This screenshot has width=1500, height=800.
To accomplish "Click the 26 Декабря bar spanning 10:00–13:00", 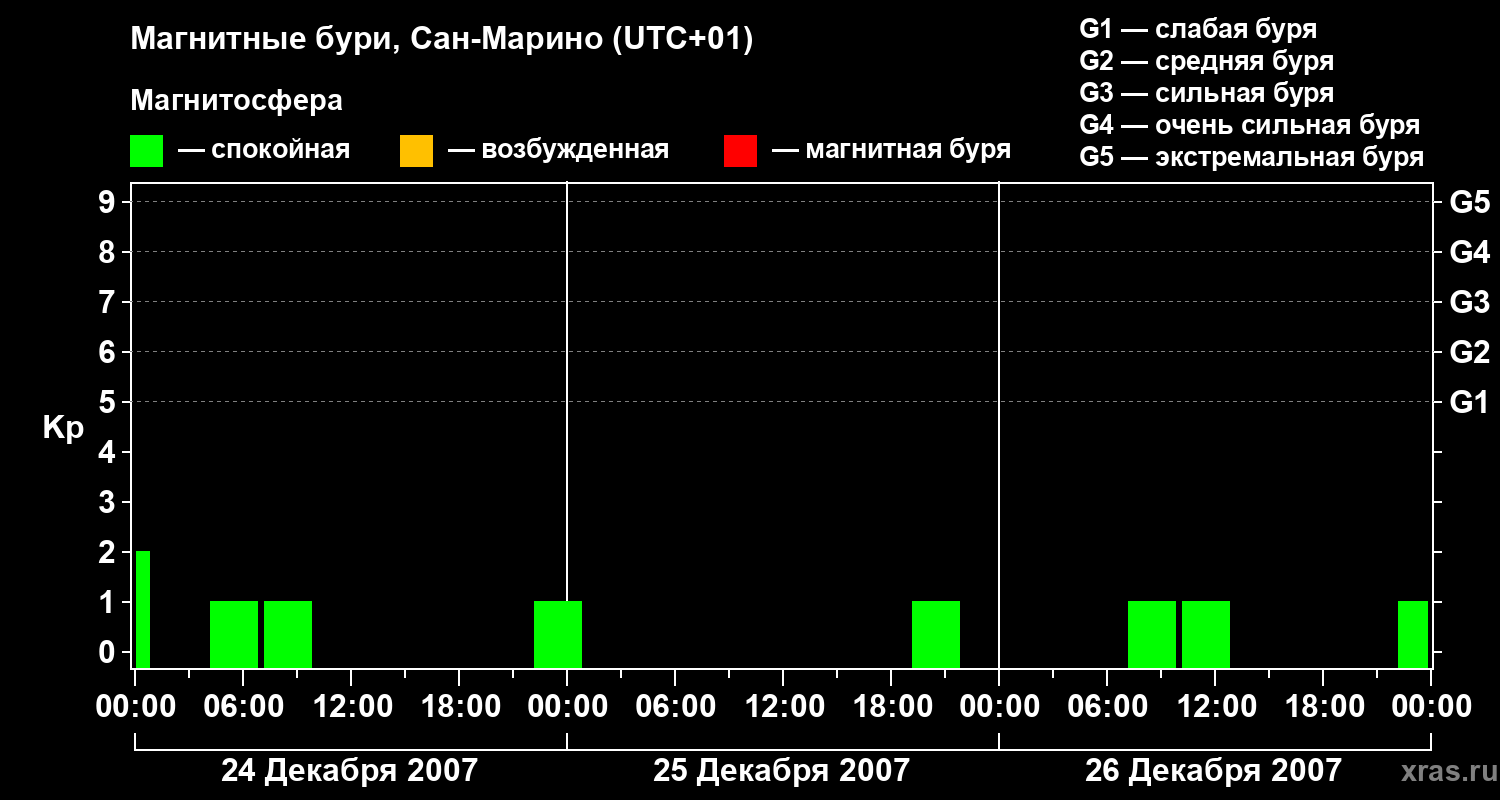I will (1206, 634).
